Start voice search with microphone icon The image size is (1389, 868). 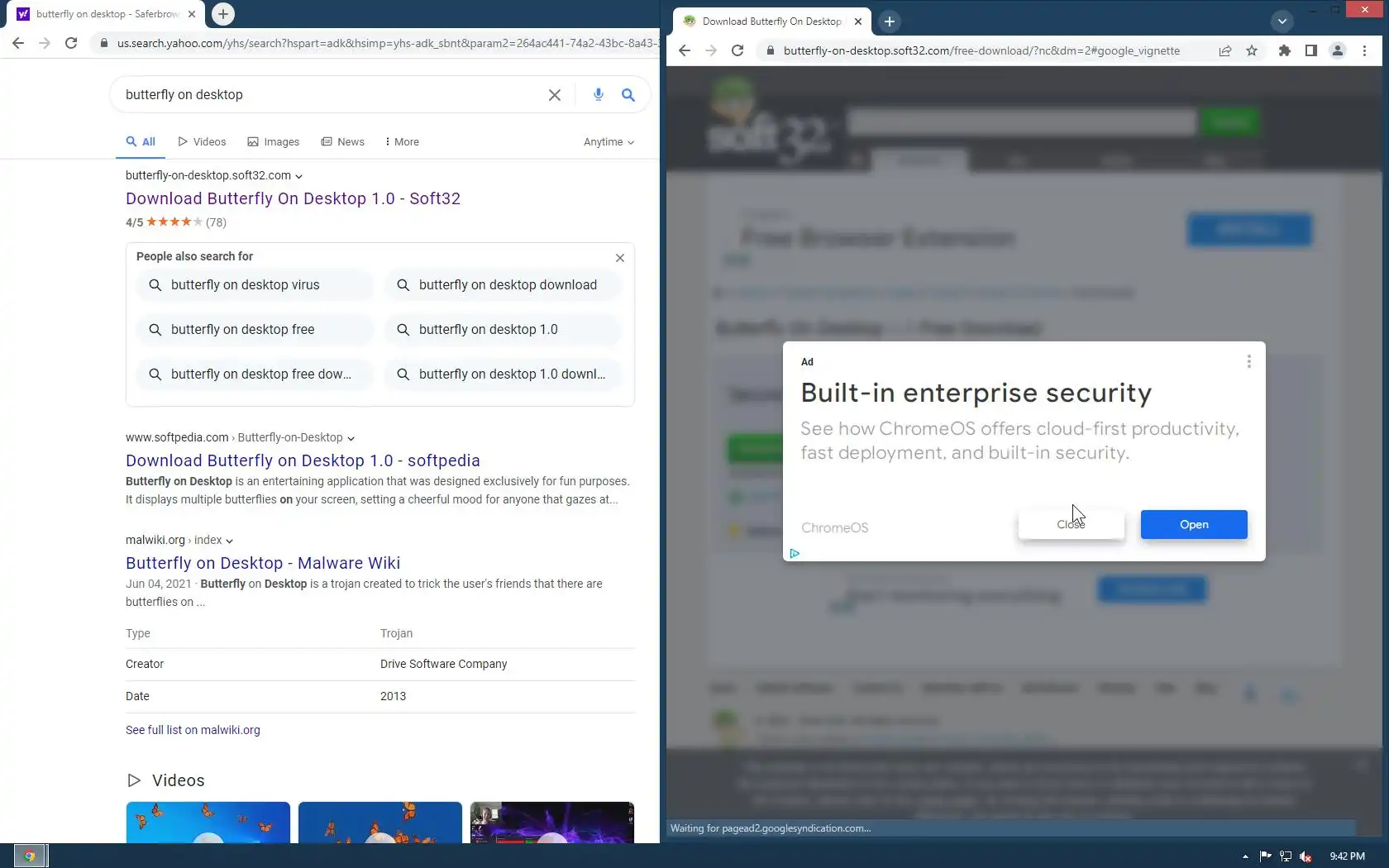pos(599,95)
